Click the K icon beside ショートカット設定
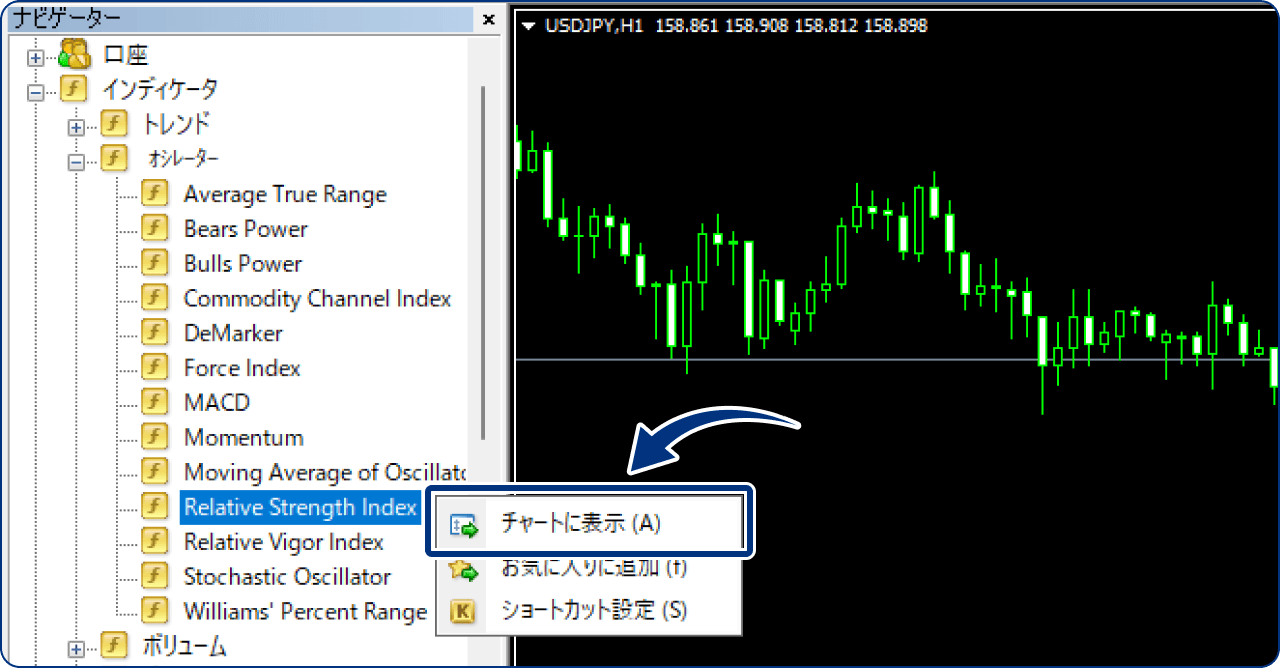1280x668 pixels. [462, 610]
